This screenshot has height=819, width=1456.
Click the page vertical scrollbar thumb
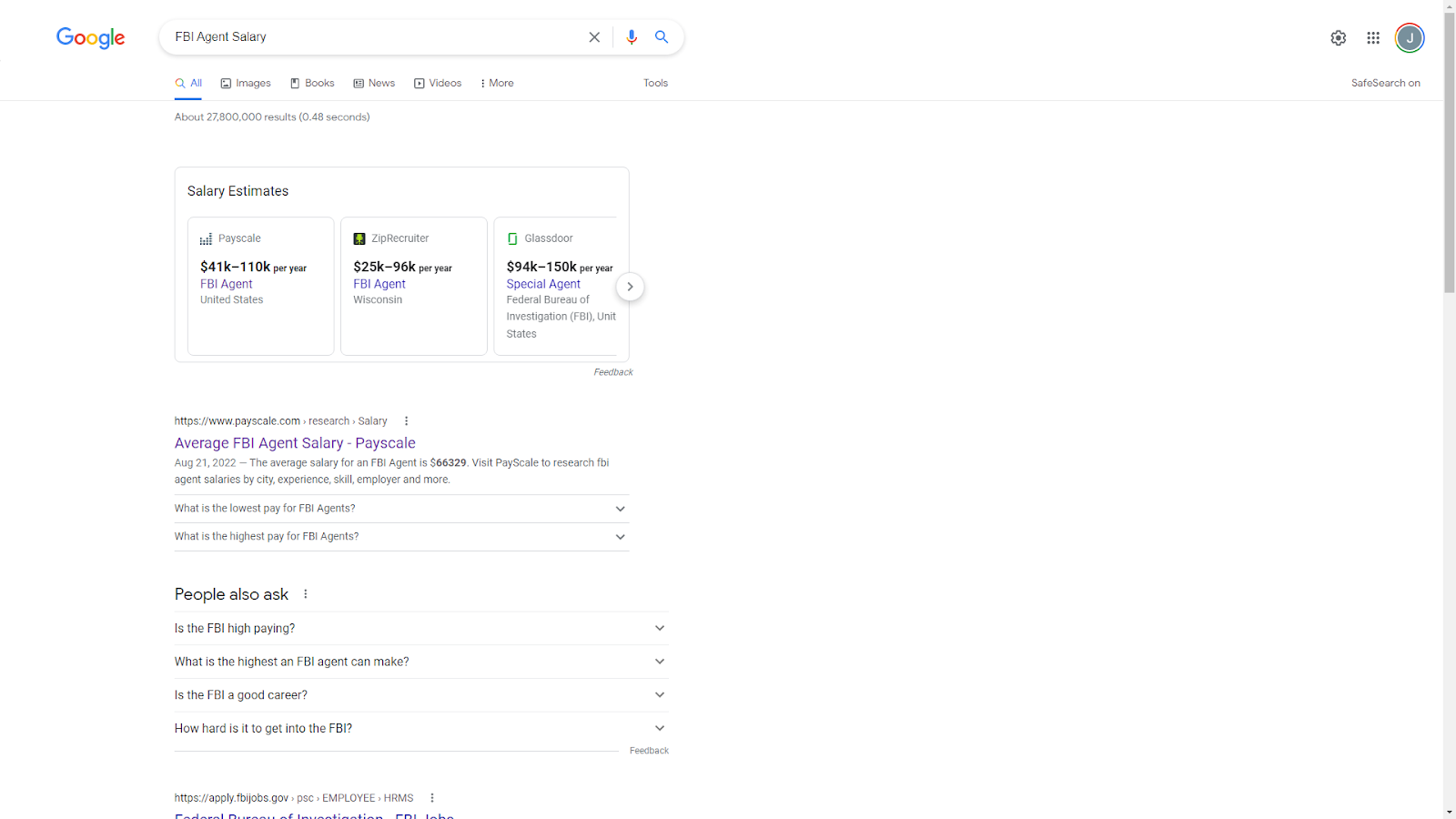pos(1450,152)
